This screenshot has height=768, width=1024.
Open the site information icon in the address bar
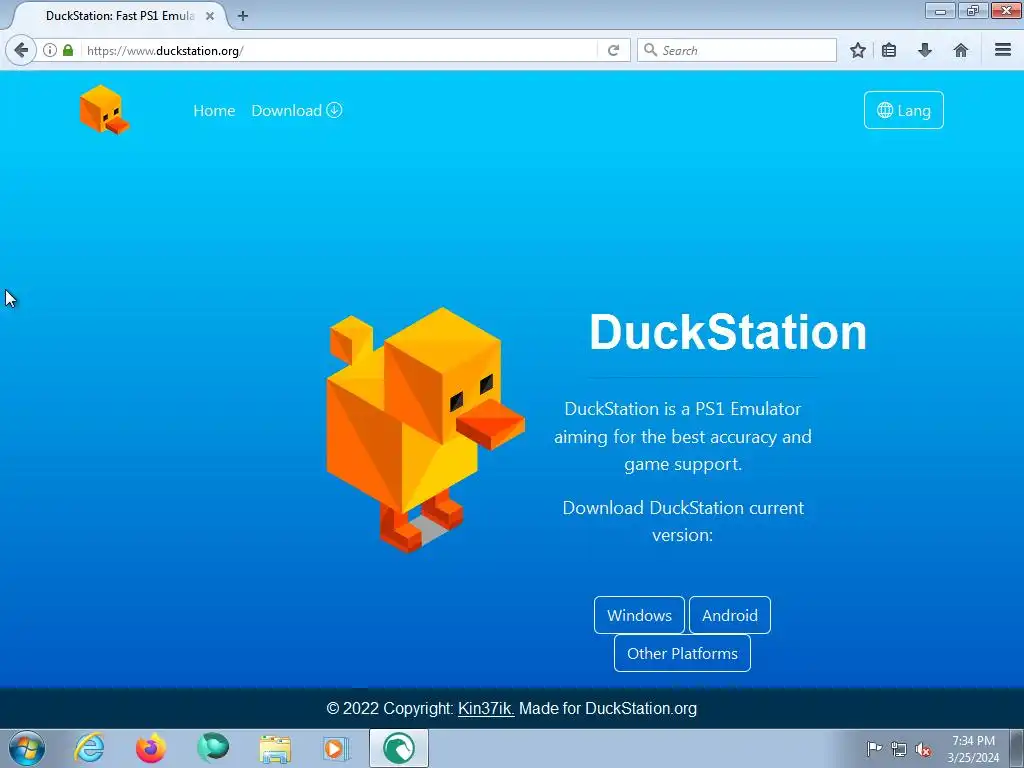pos(50,50)
